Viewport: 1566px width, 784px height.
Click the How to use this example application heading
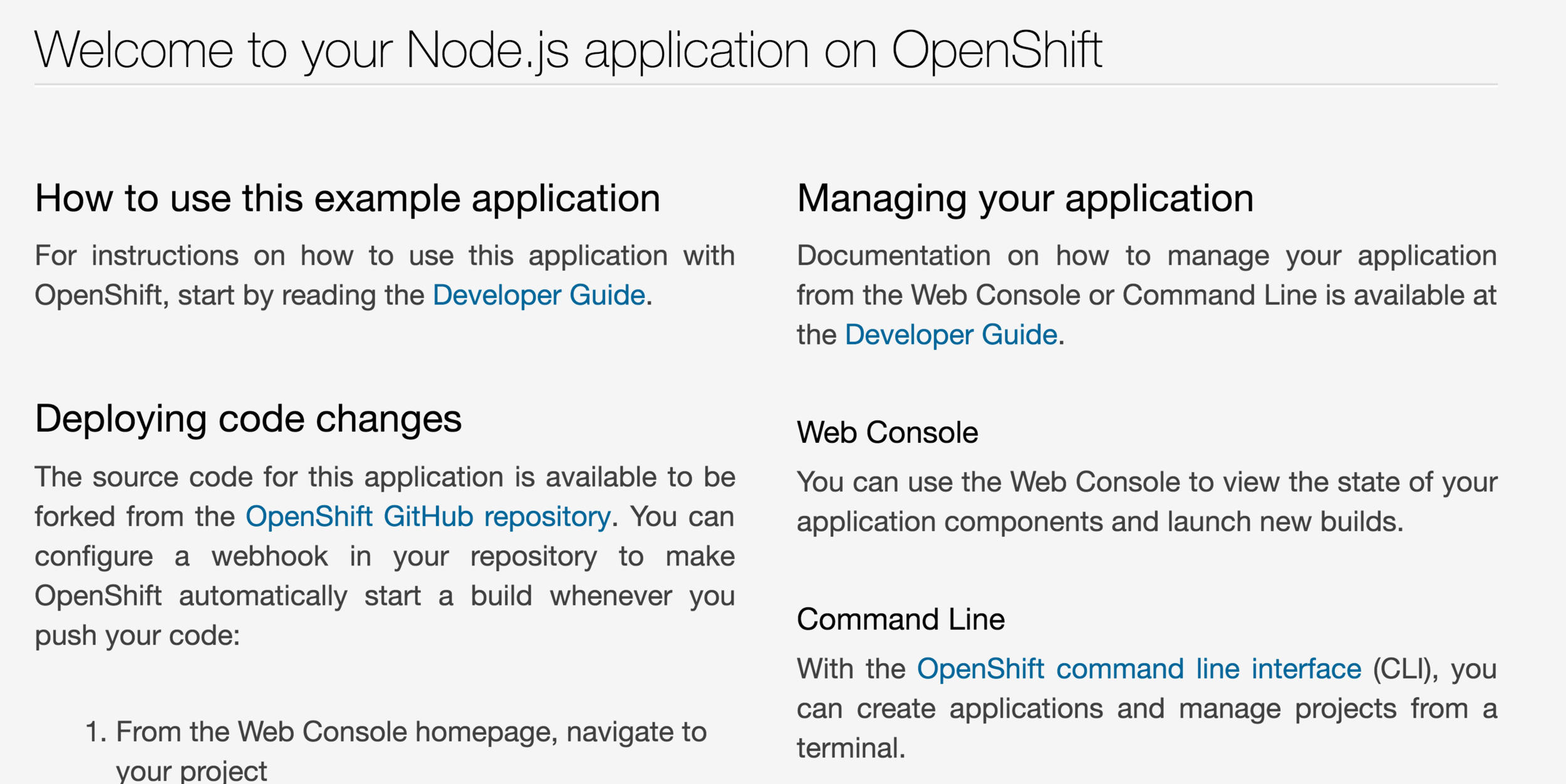(x=347, y=199)
